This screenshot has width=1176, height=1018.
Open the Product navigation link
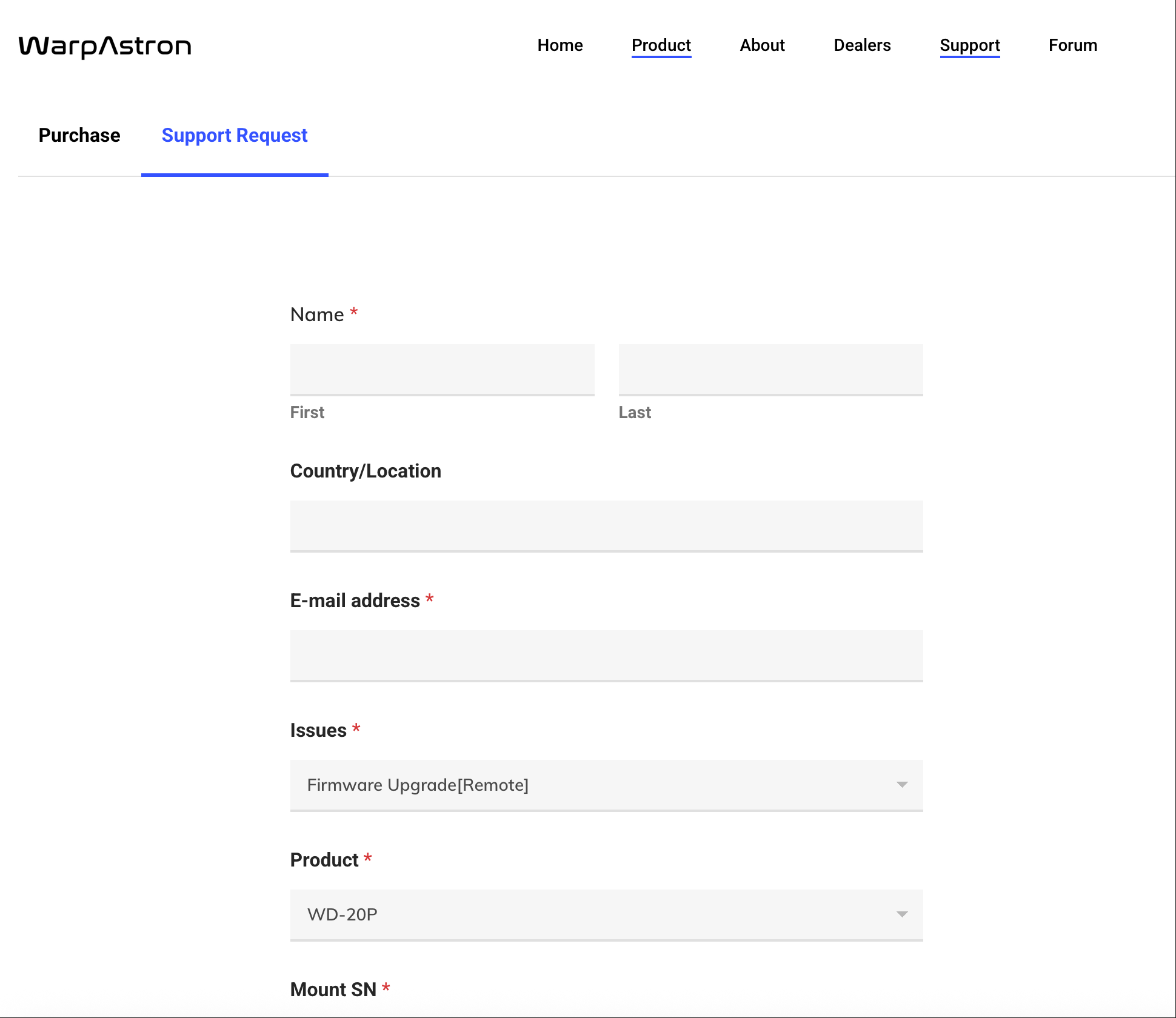point(661,45)
